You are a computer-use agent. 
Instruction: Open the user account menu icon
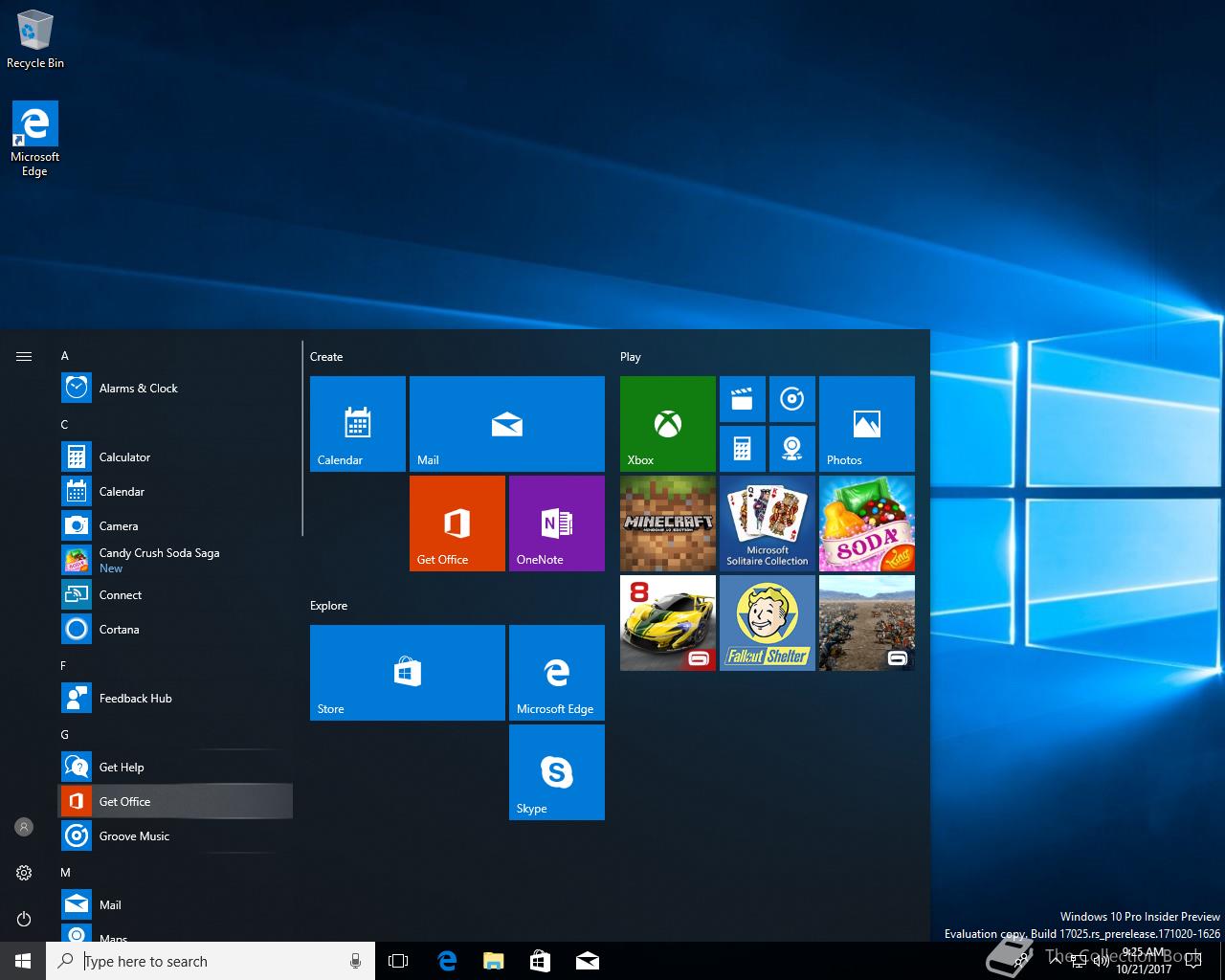tap(24, 827)
